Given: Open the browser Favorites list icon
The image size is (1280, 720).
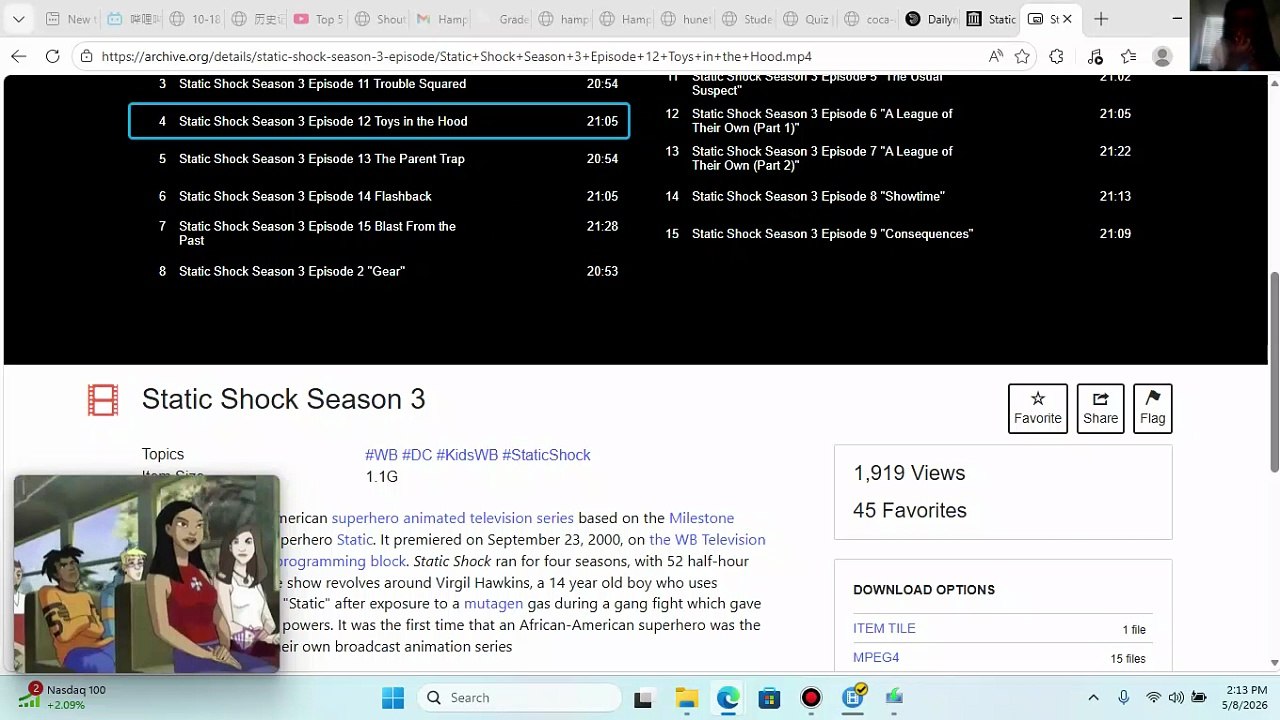Looking at the screenshot, I should click(x=1128, y=57).
